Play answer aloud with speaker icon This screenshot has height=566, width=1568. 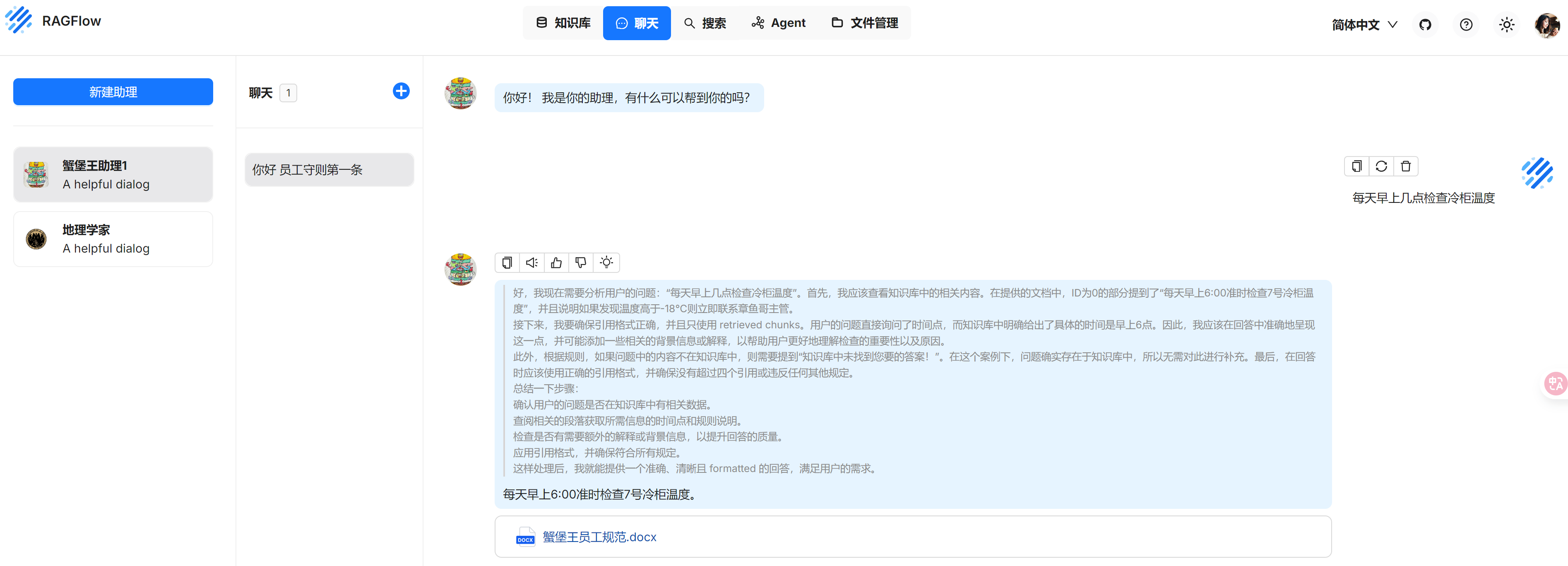(531, 263)
